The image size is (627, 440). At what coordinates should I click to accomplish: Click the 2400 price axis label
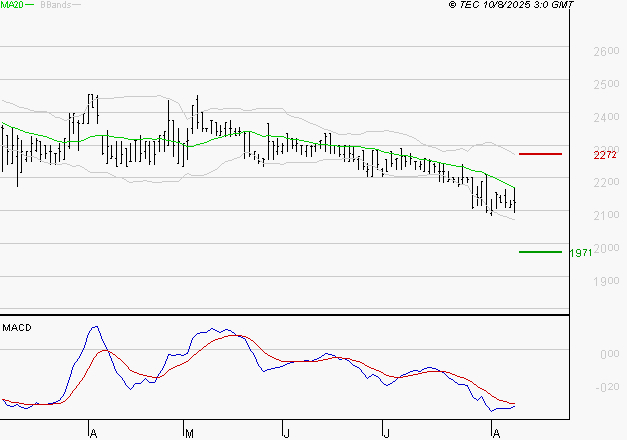(x=606, y=117)
